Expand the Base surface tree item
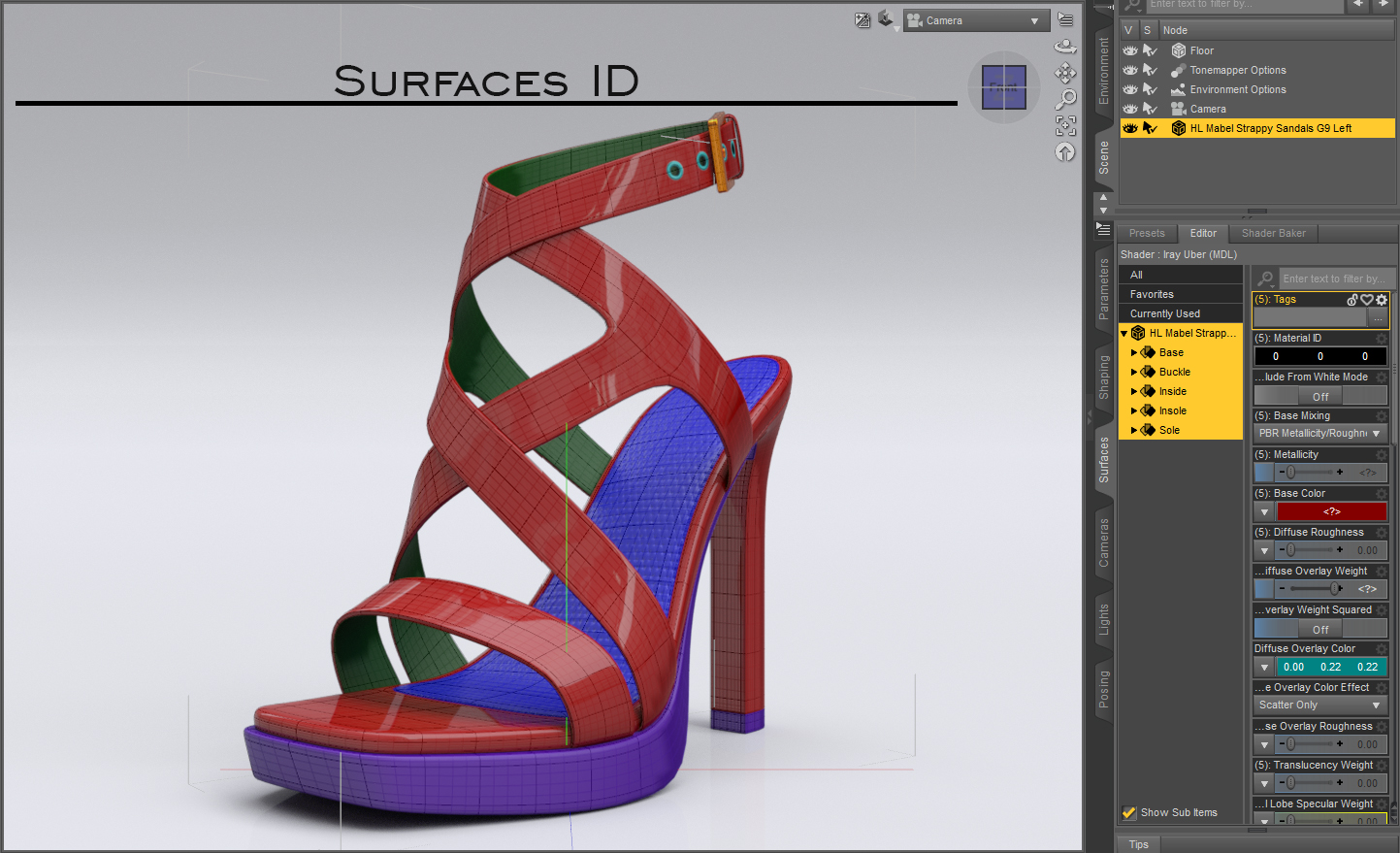Viewport: 1400px width, 853px height. (1134, 352)
